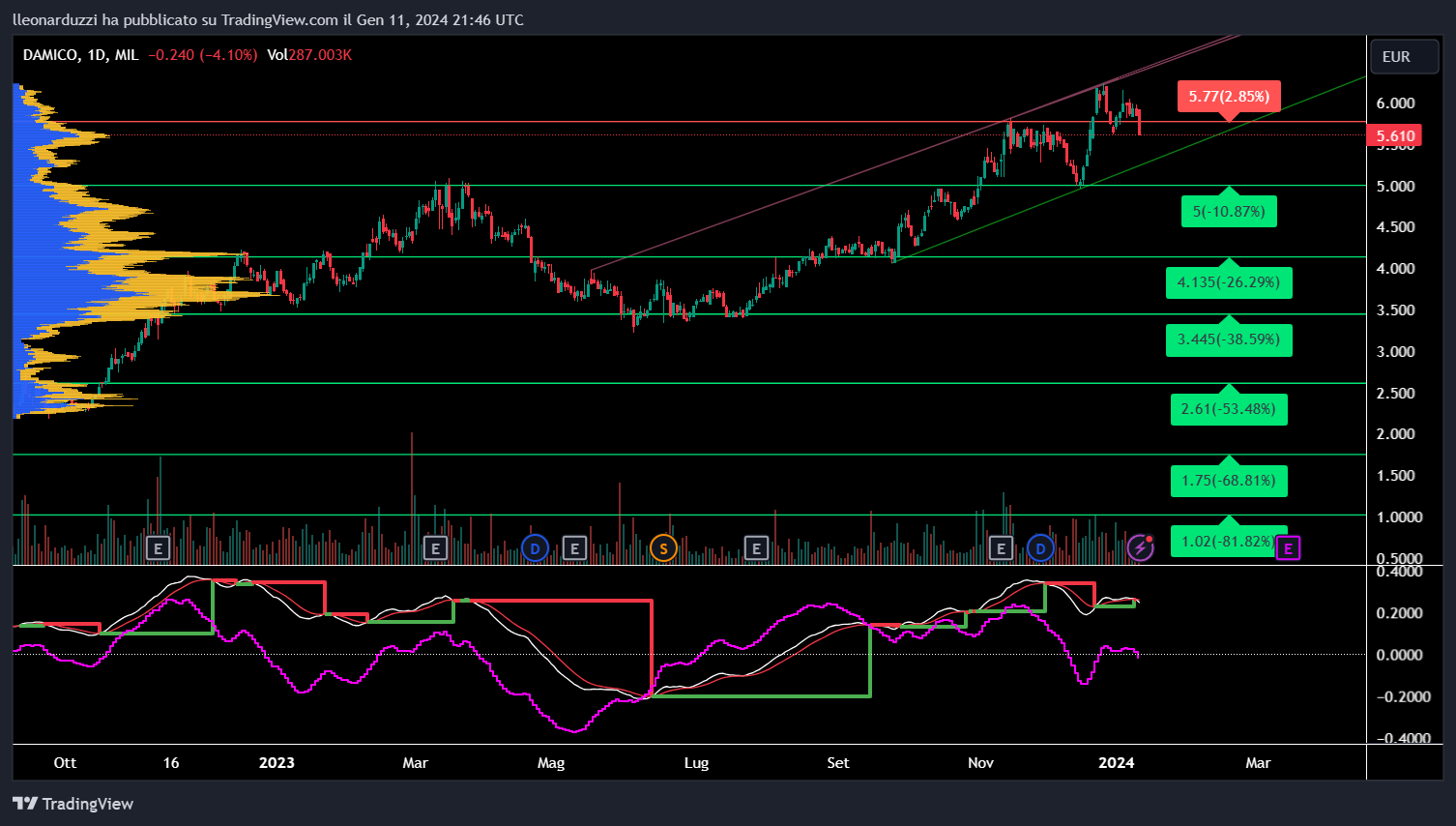Click the current price tag 5.610
Image resolution: width=1456 pixels, height=826 pixels.
1396,136
